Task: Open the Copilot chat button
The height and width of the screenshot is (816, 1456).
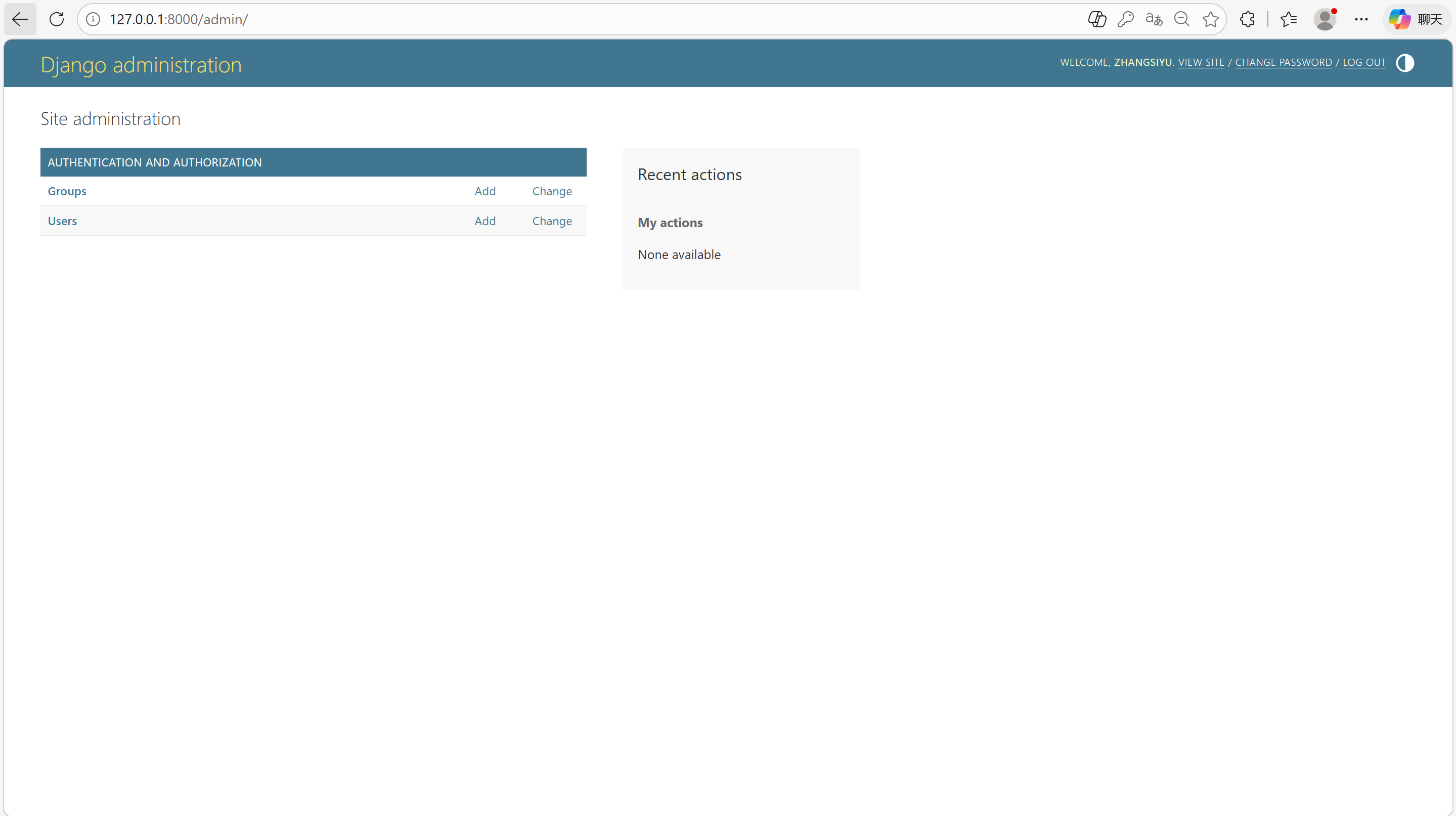Action: coord(1417,19)
